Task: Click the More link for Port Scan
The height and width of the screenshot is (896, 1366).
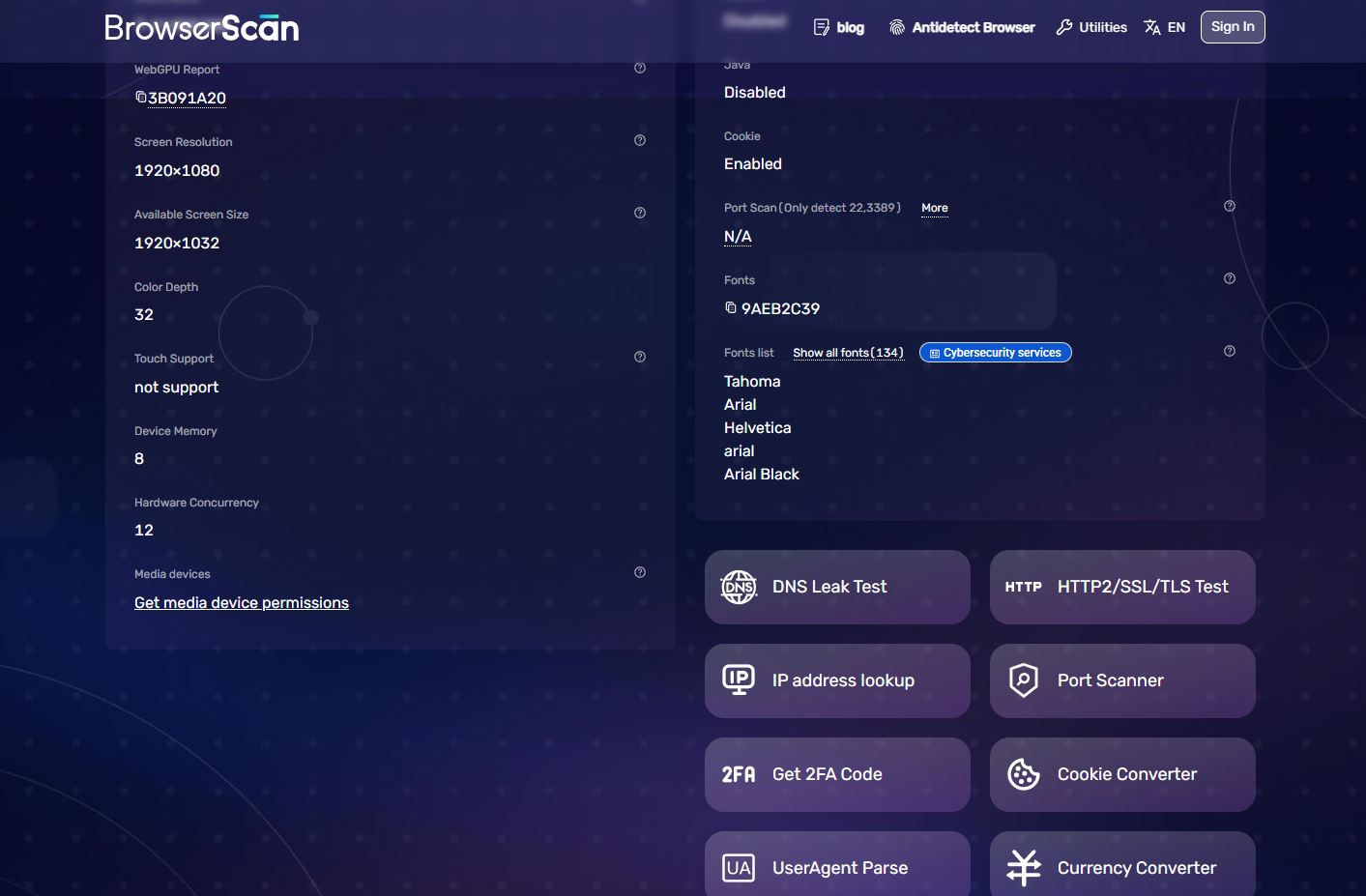Action: click(935, 208)
